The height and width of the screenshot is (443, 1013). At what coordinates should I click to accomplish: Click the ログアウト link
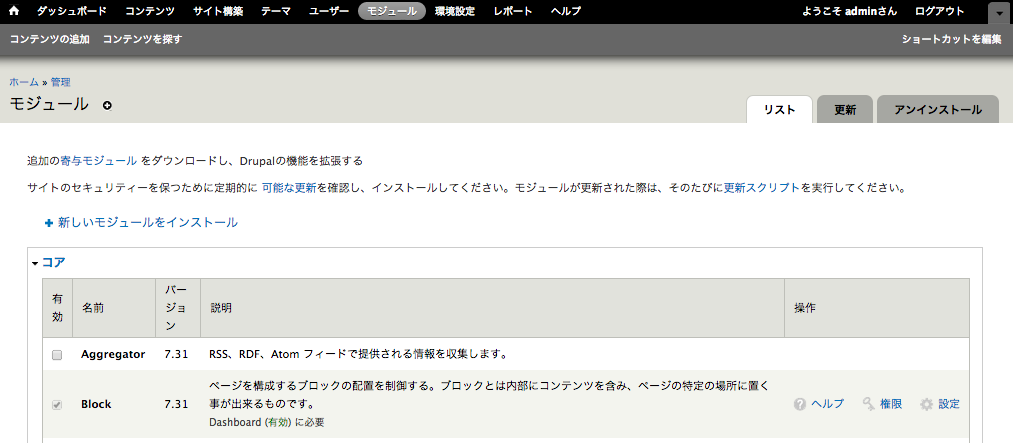click(x=940, y=11)
